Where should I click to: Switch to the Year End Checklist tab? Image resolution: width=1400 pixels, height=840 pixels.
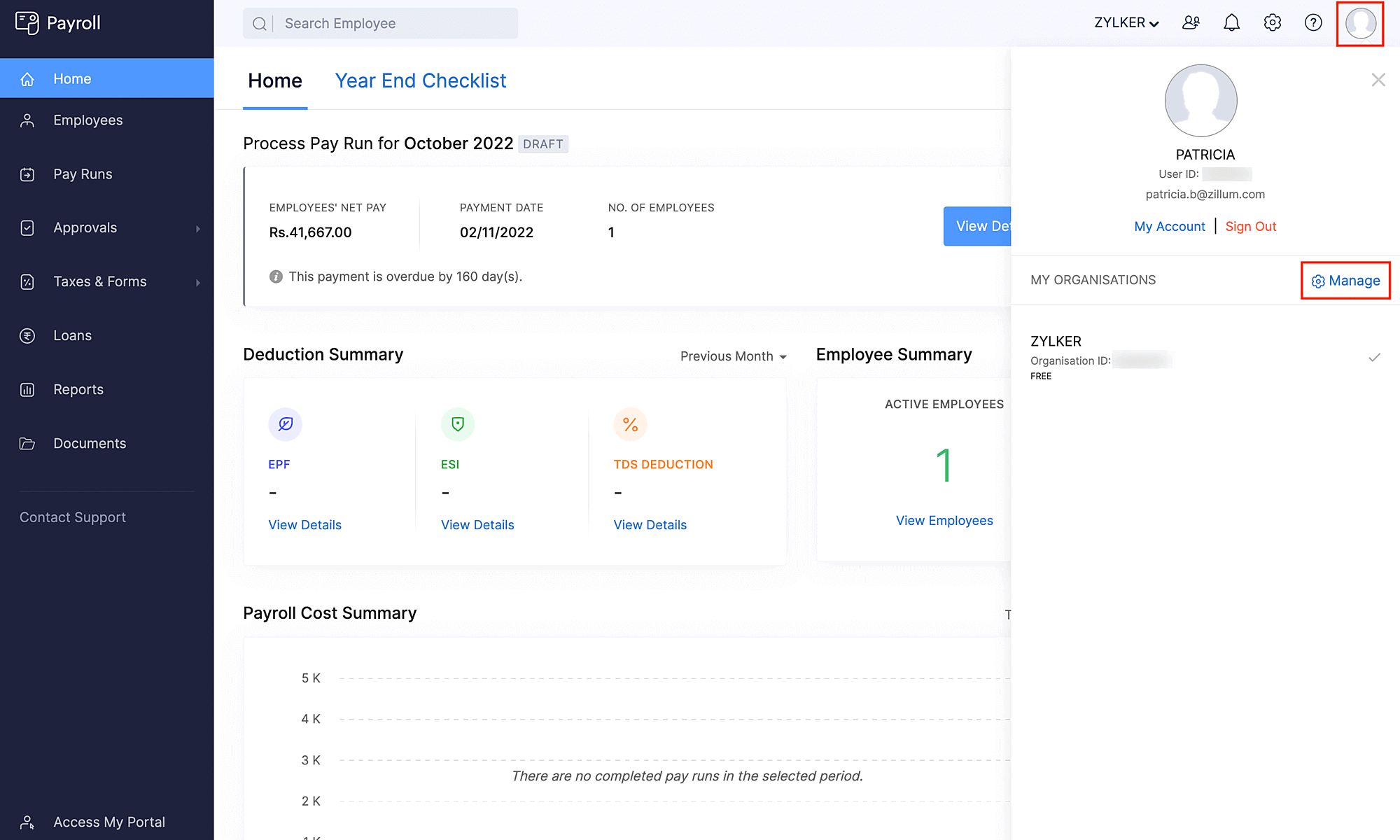[x=420, y=81]
